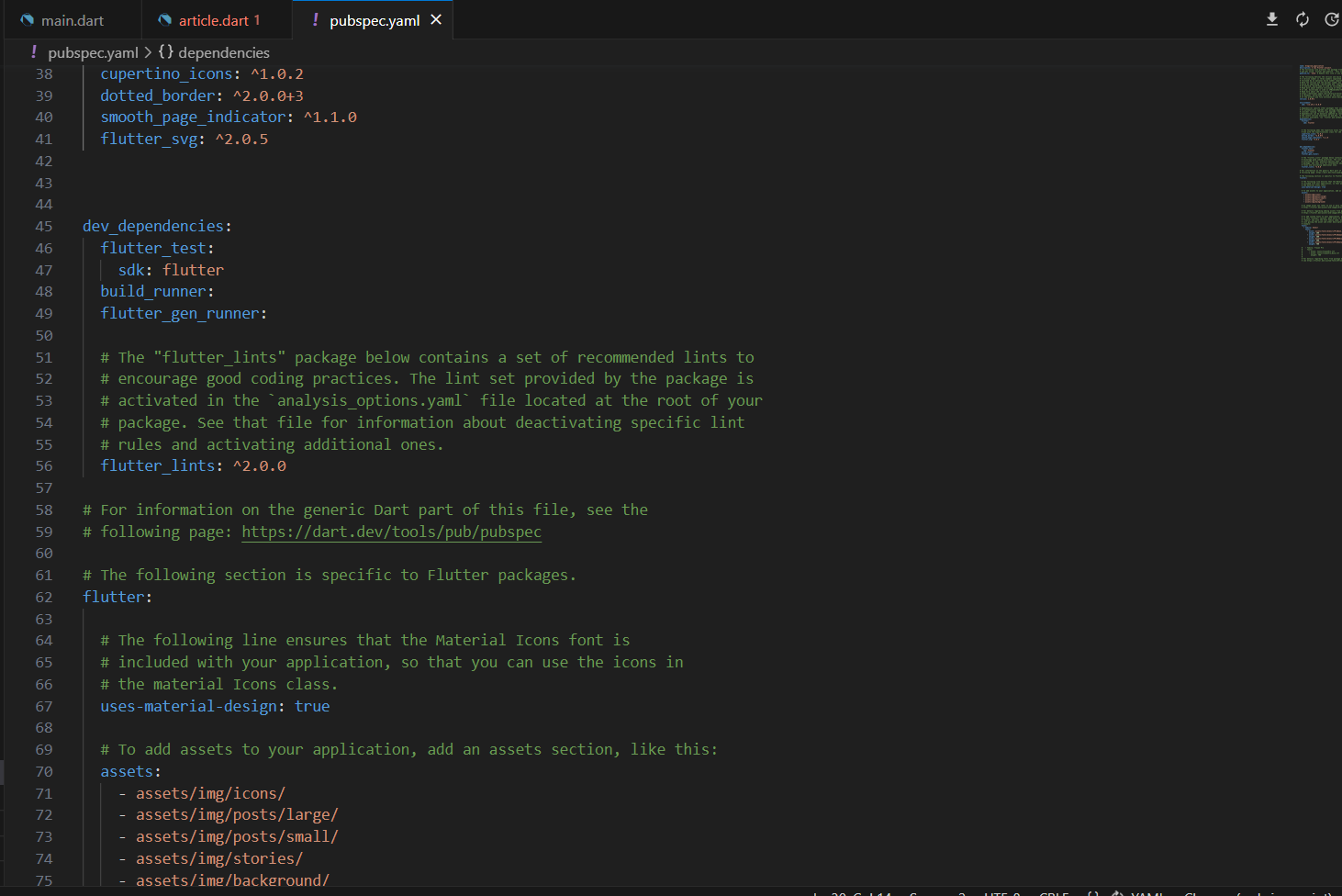Open the dart.dev pubspec link
This screenshot has width=1342, height=896.
tap(391, 532)
